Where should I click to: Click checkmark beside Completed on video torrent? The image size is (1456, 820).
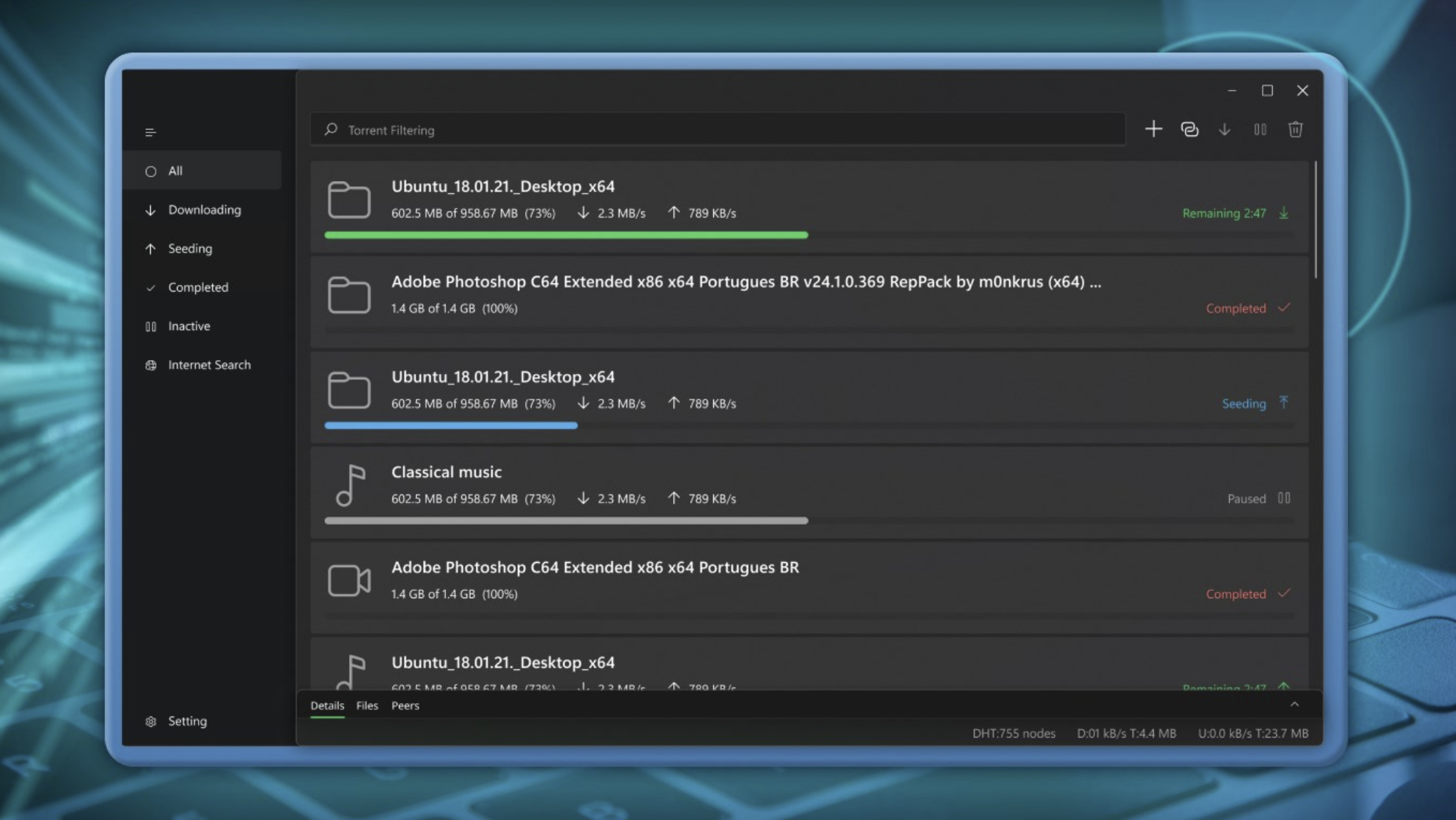1284,593
